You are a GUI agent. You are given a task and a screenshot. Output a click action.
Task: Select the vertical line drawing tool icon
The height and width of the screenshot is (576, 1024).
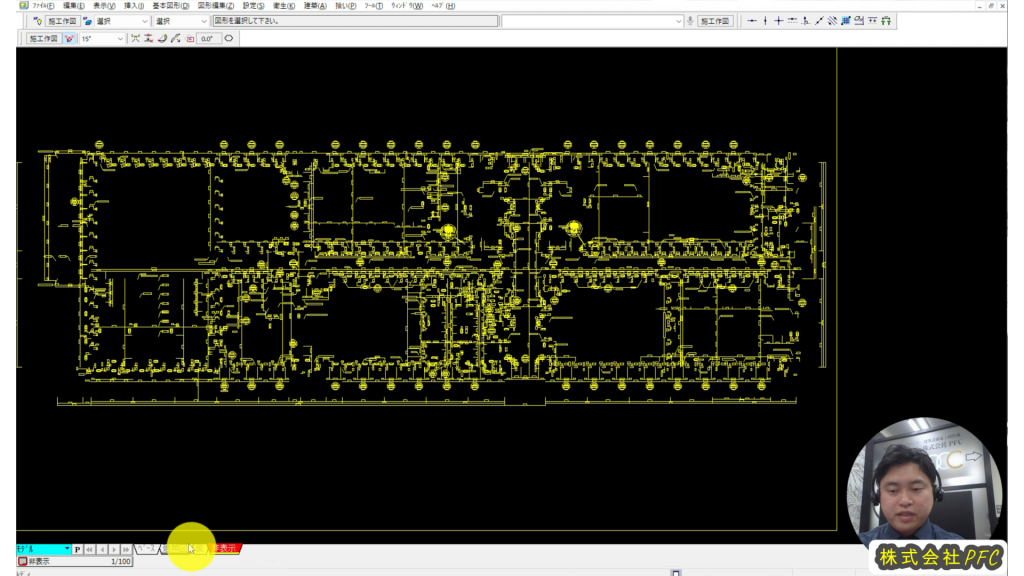[x=765, y=21]
